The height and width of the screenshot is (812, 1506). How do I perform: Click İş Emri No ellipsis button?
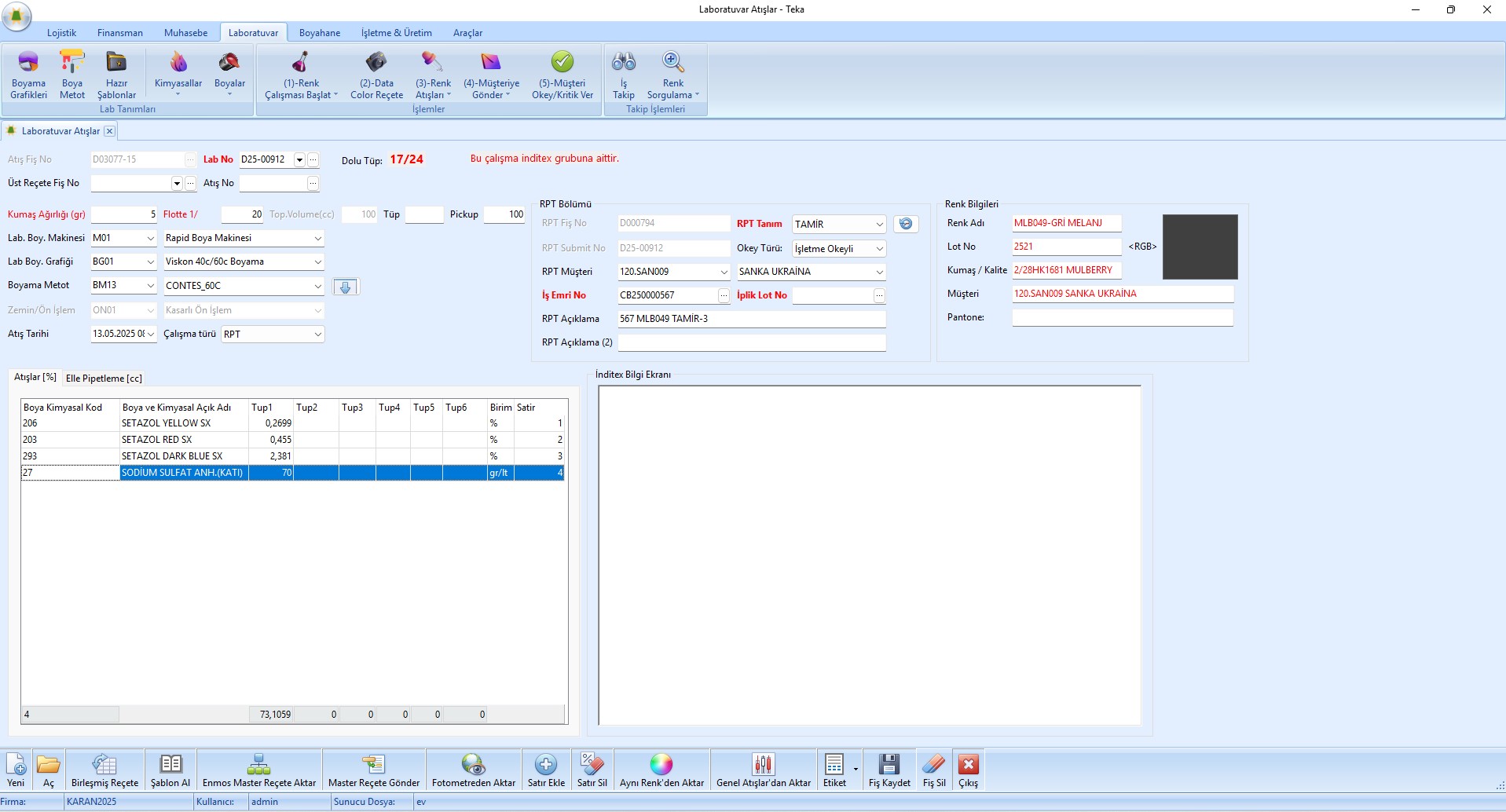pyautogui.click(x=724, y=295)
